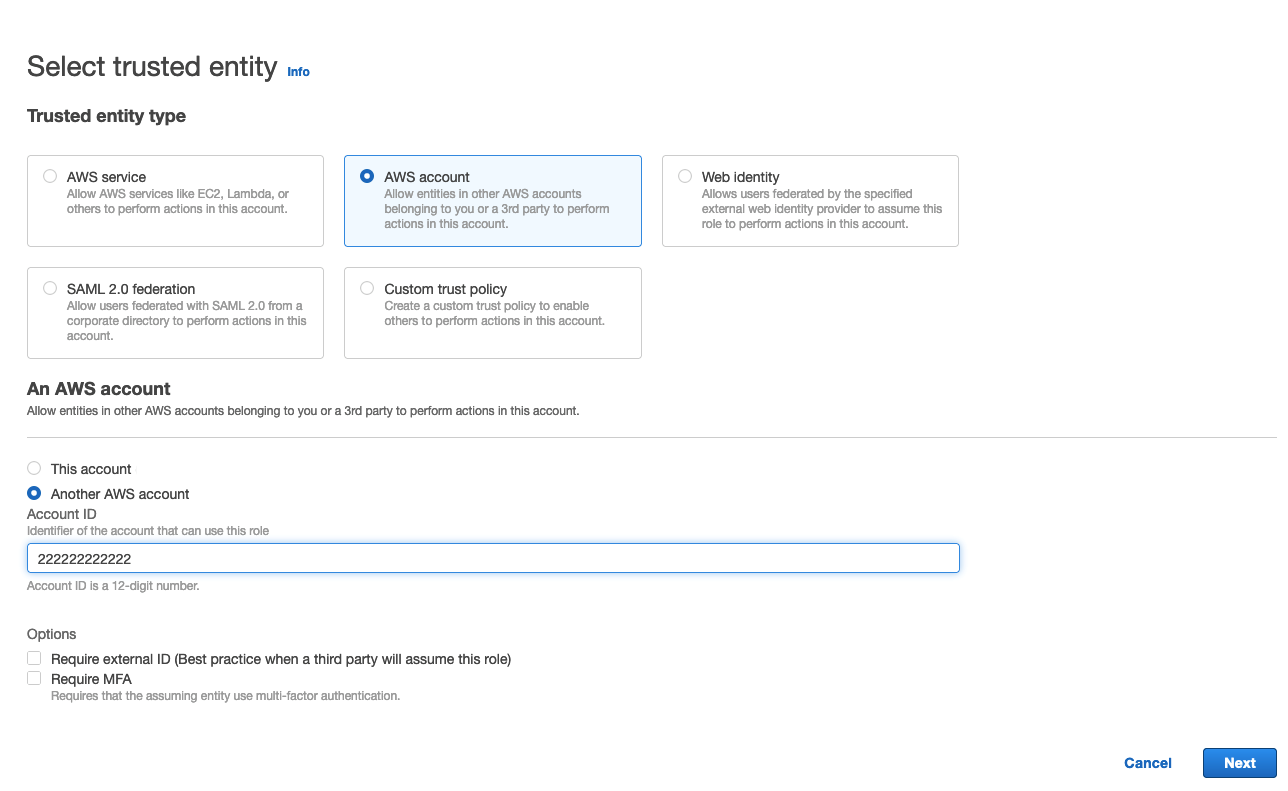Click the Next button
1288x791 pixels.
(1239, 762)
